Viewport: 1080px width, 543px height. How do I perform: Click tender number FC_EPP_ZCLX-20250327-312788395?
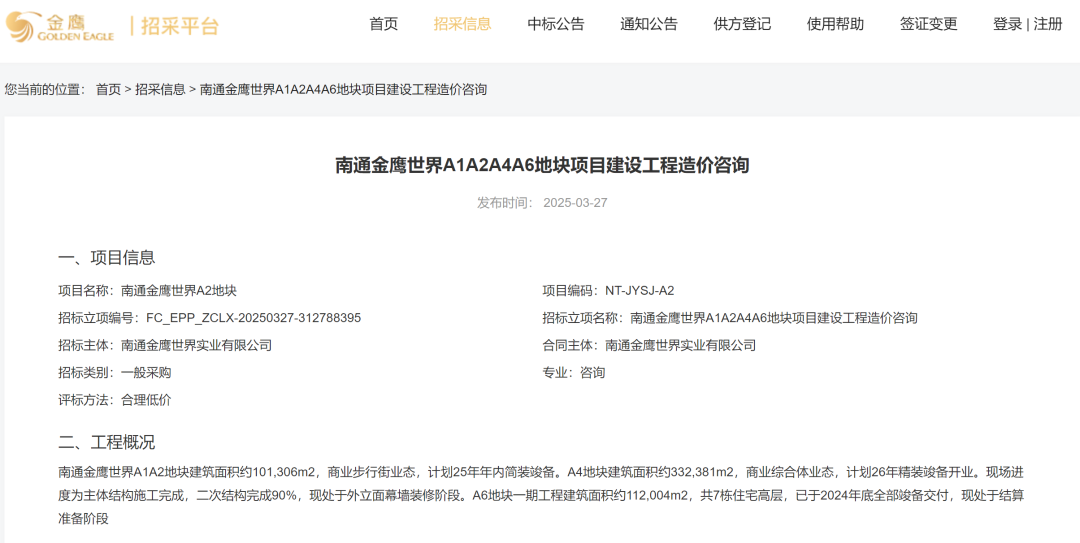tap(253, 318)
